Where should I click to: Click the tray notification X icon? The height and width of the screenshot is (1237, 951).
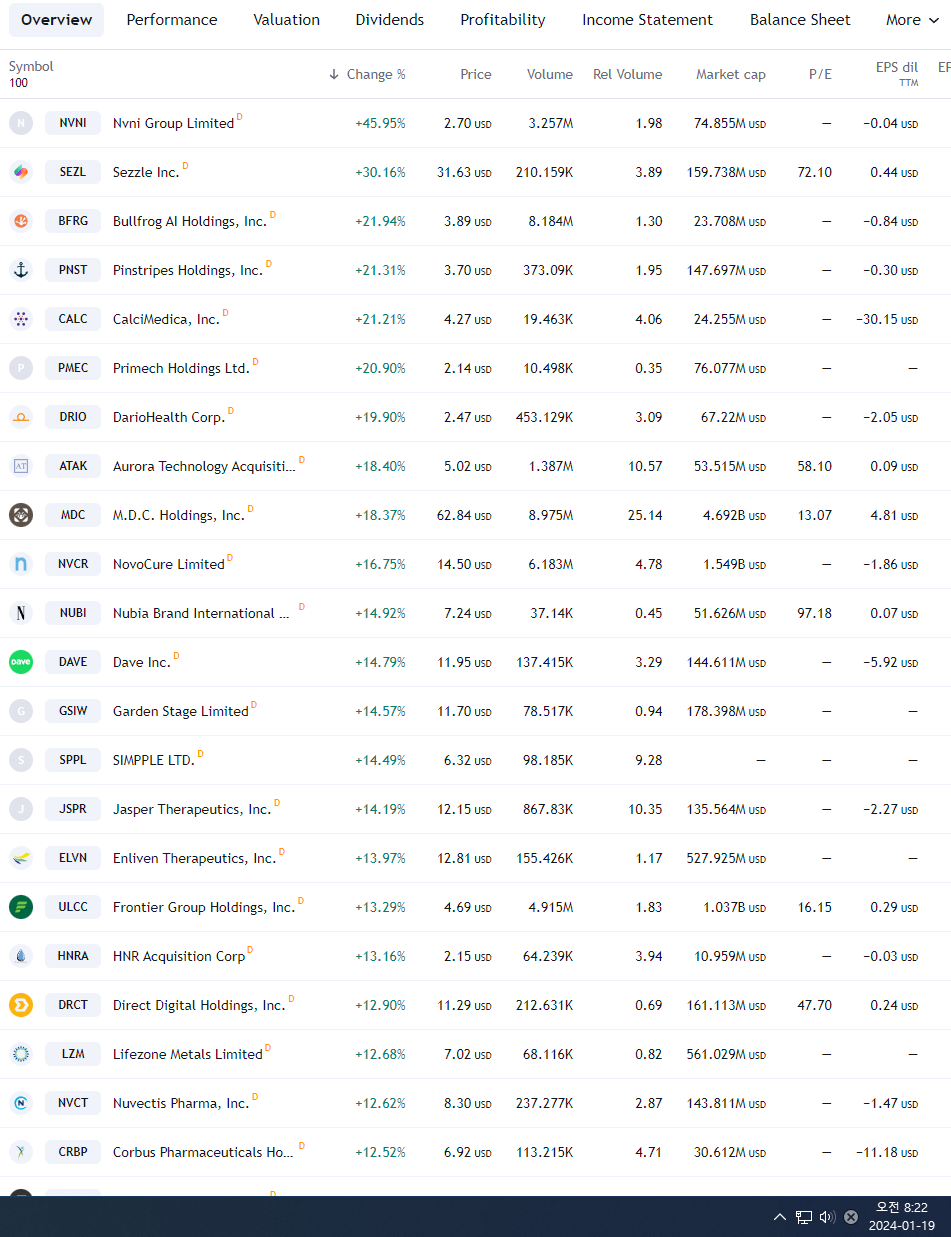pyautogui.click(x=851, y=1217)
